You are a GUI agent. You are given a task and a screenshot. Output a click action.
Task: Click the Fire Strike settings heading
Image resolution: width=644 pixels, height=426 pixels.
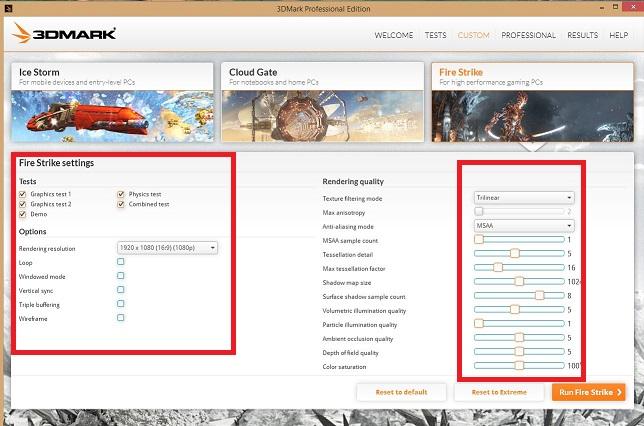56,163
